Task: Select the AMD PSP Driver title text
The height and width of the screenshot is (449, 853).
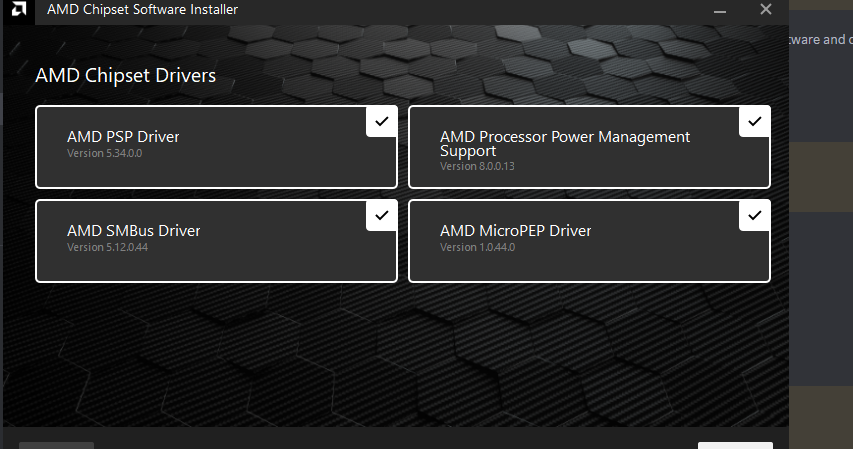Action: [x=123, y=137]
